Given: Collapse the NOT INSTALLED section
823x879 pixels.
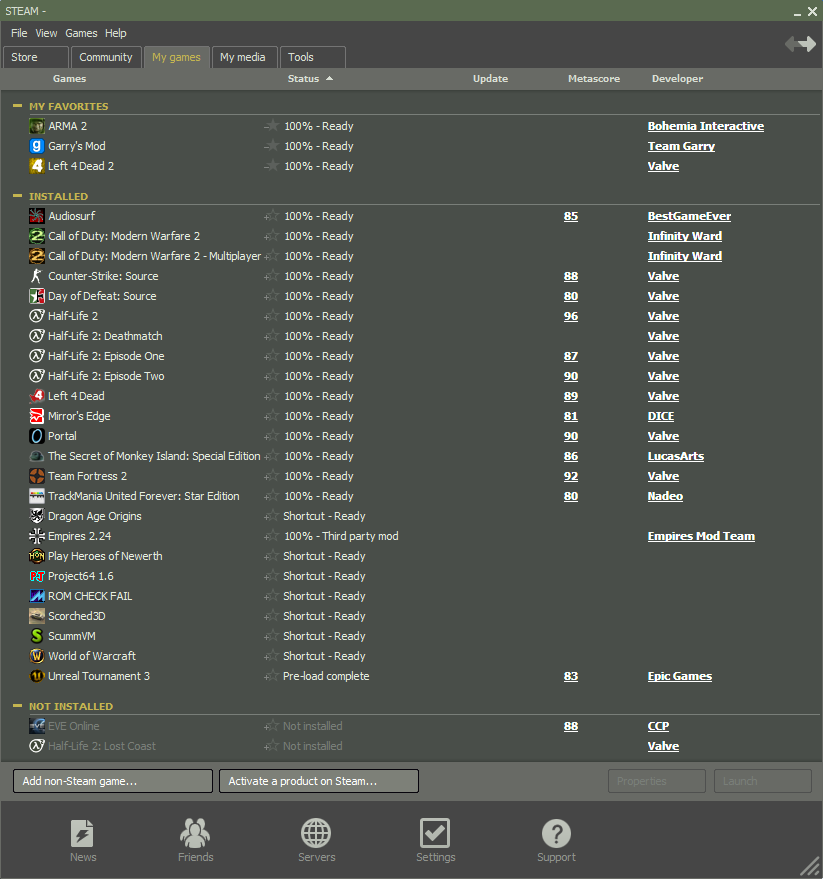Looking at the screenshot, I should (17, 706).
